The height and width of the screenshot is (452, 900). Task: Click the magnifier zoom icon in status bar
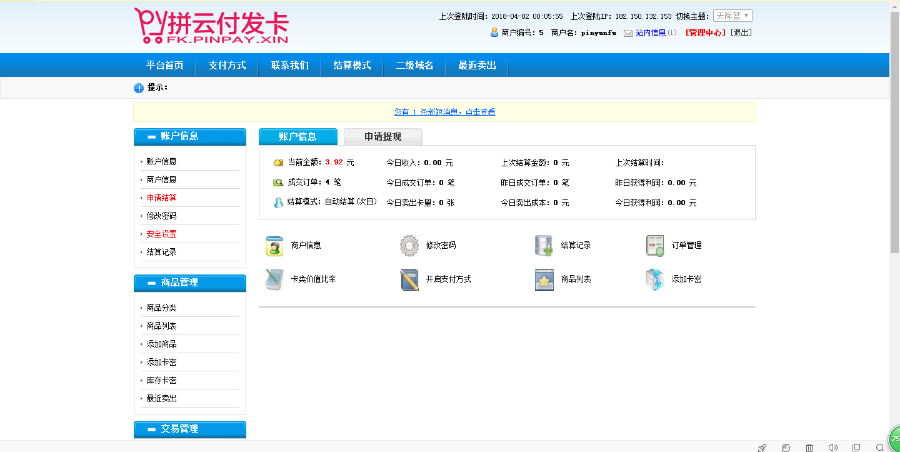pos(879,447)
